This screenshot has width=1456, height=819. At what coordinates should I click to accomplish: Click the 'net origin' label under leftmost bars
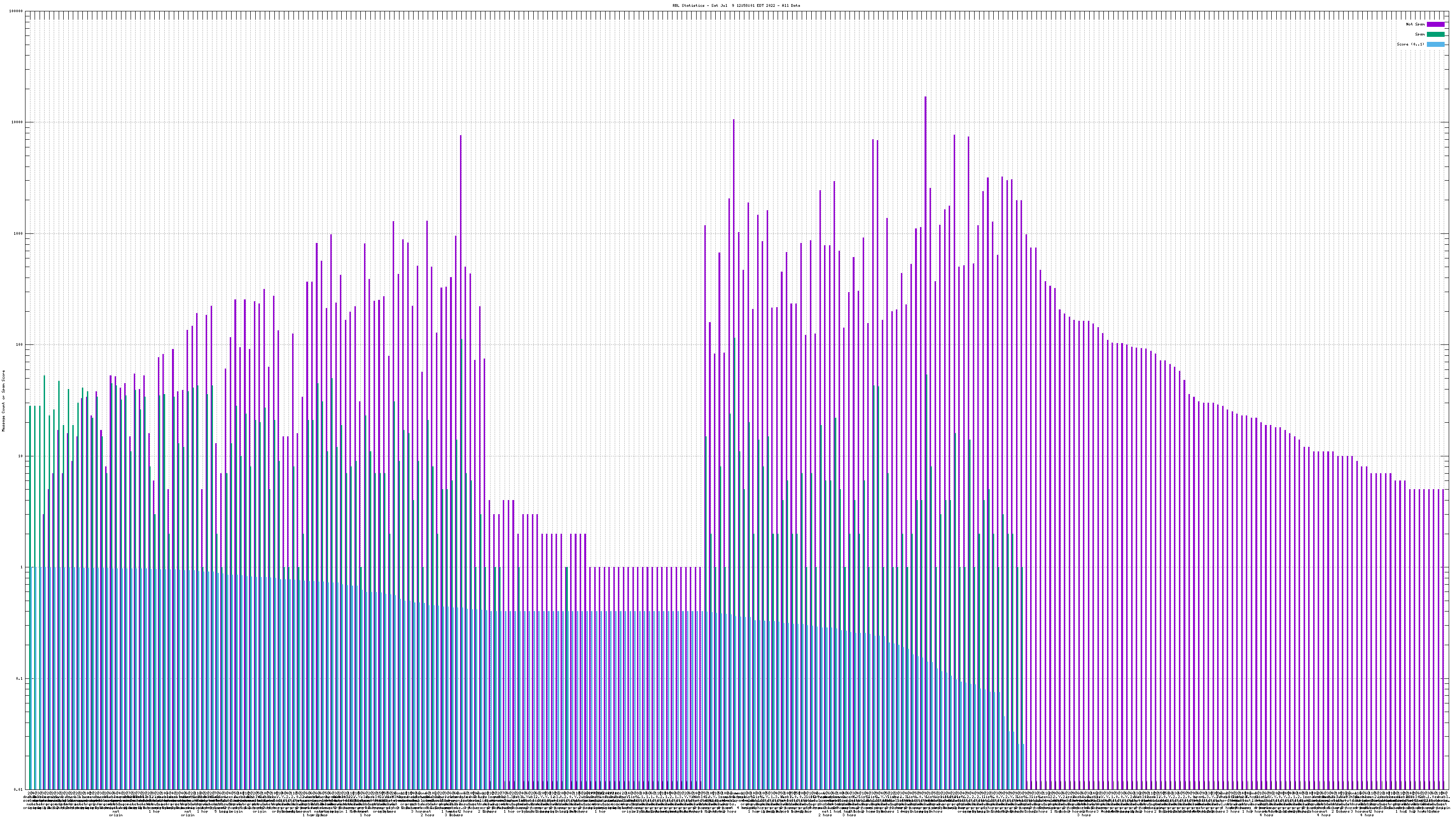(x=115, y=813)
